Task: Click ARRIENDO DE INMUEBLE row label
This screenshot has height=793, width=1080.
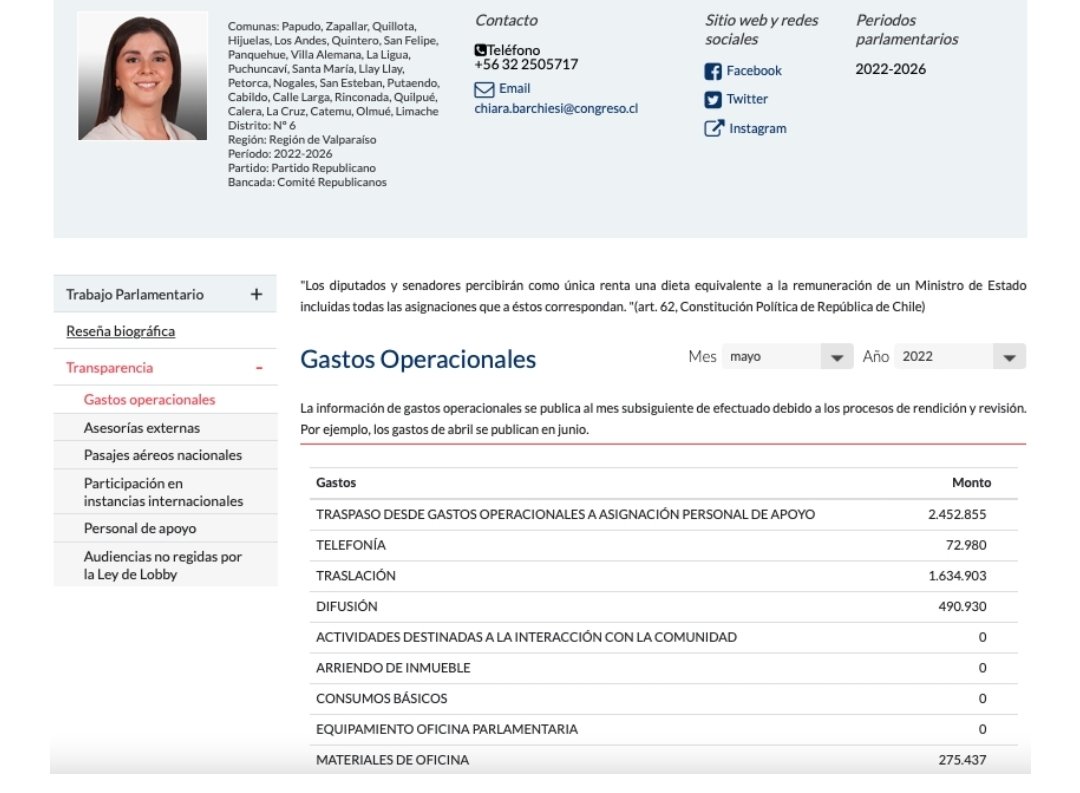Action: click(393, 668)
